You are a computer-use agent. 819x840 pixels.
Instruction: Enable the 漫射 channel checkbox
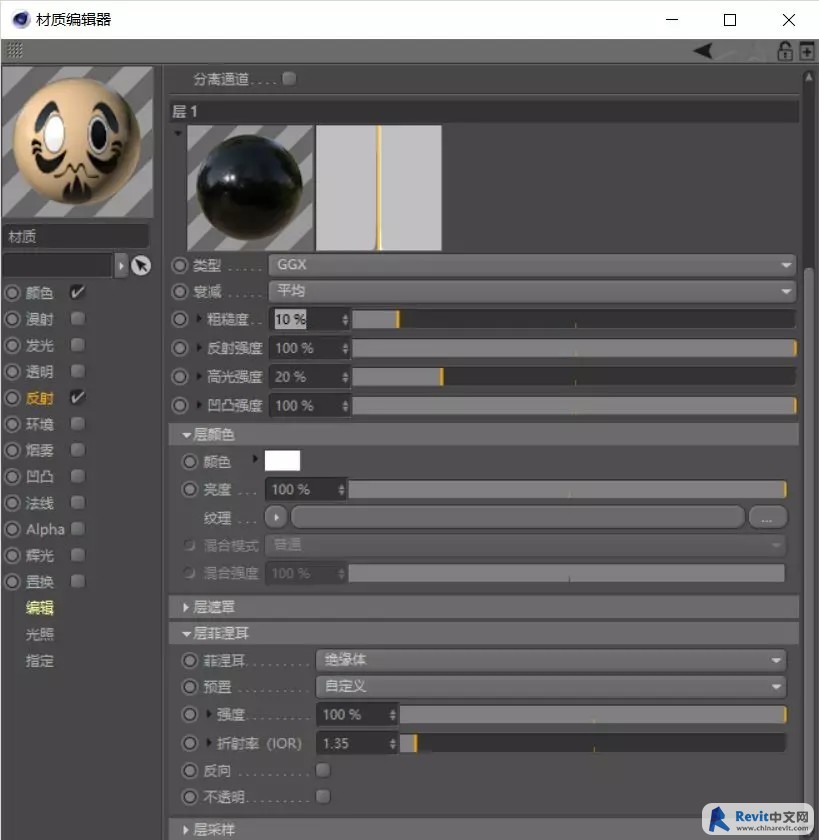tap(78, 319)
